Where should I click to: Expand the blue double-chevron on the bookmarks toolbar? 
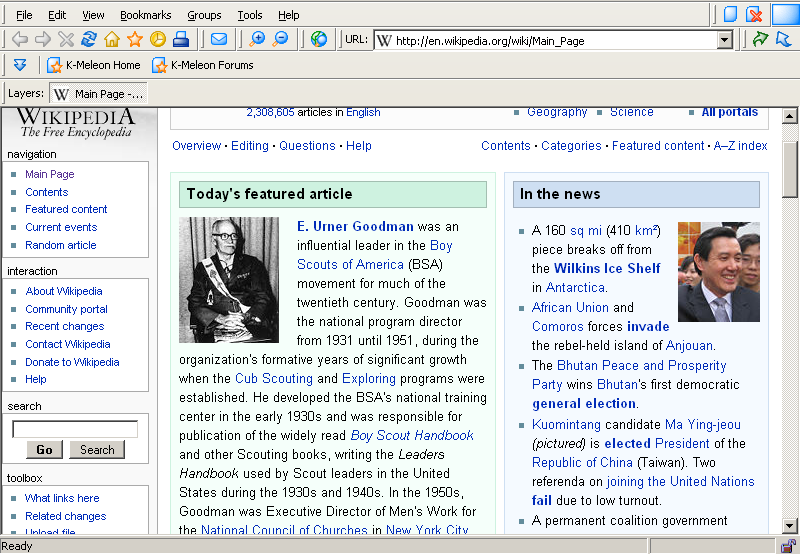(x=19, y=65)
